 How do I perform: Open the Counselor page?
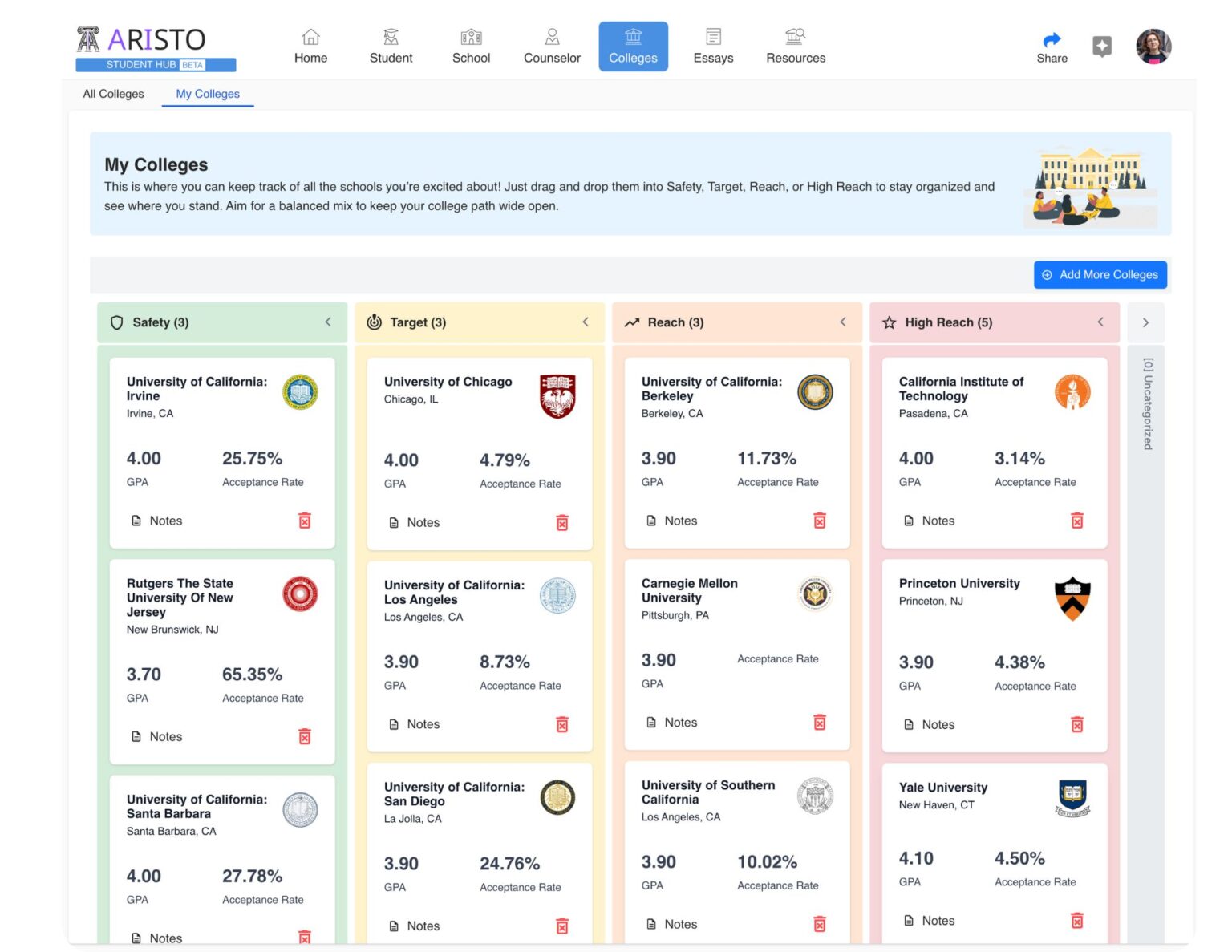552,47
